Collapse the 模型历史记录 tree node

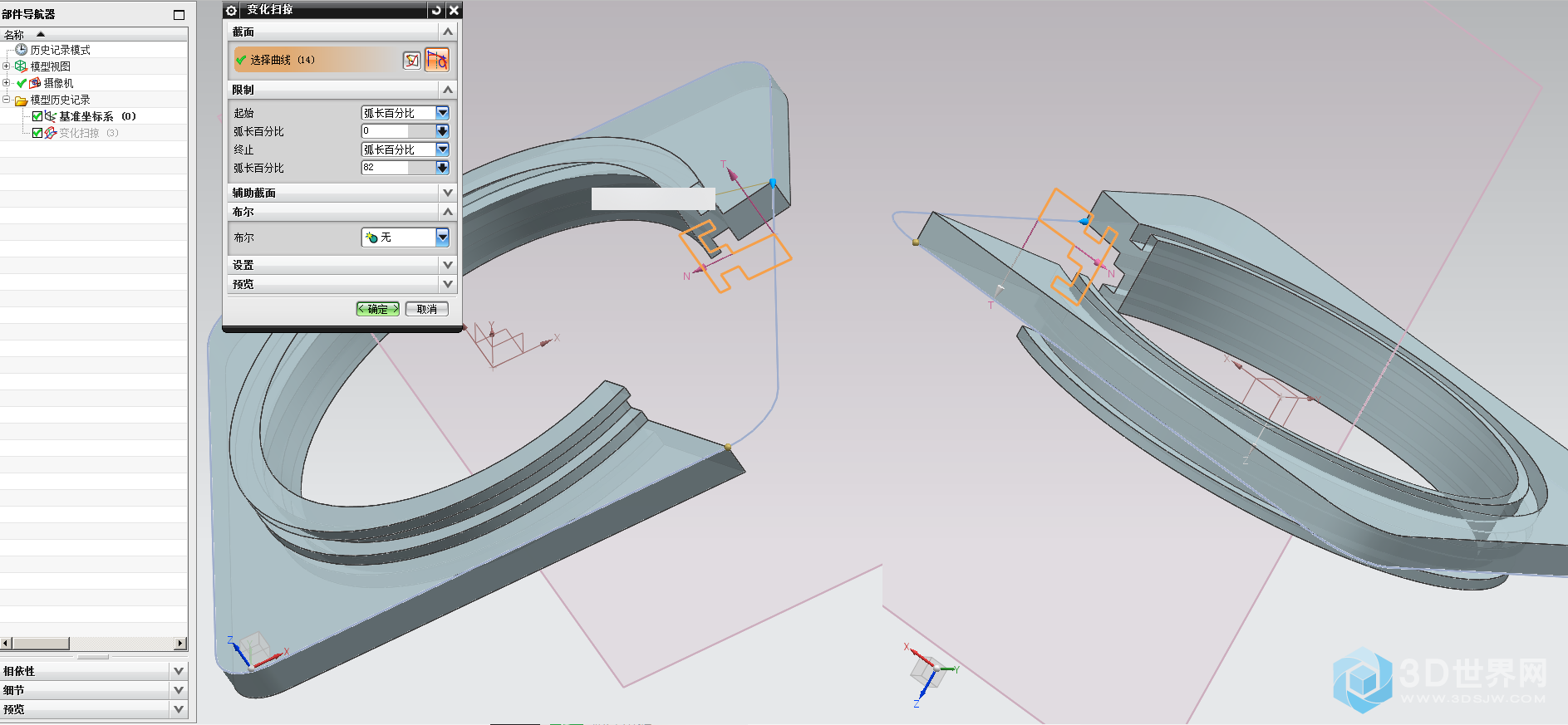point(7,100)
